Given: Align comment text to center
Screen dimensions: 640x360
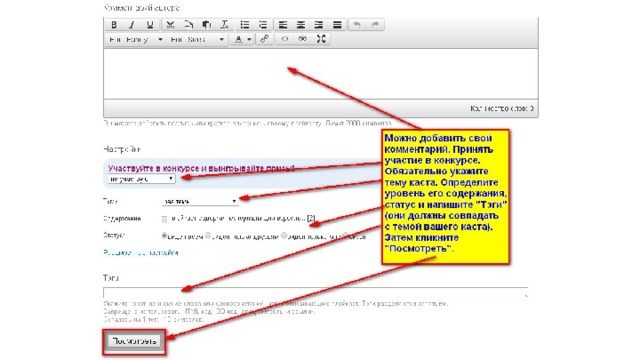Looking at the screenshot, I should click(x=301, y=25).
